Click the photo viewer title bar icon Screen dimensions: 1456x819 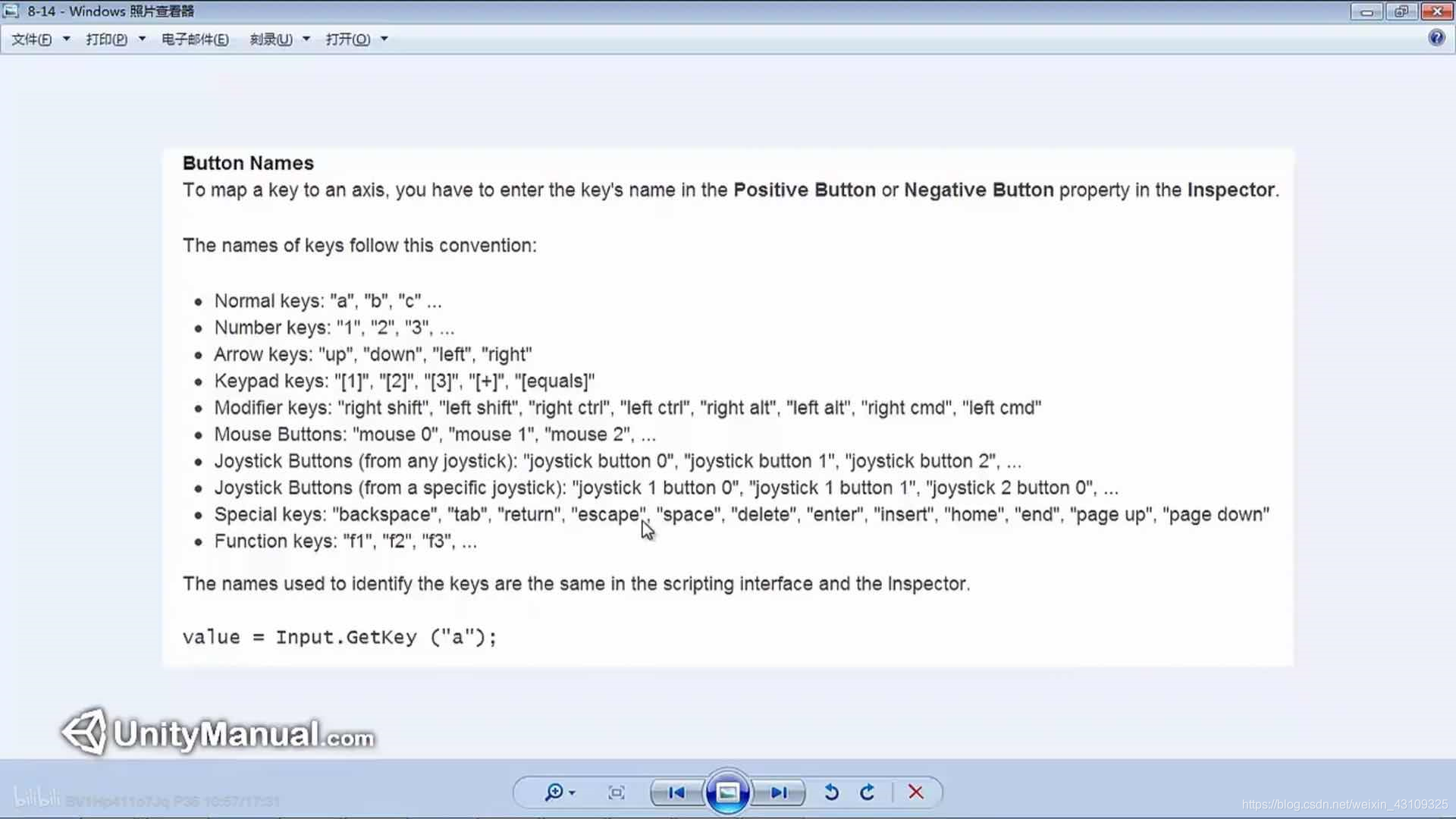click(11, 11)
